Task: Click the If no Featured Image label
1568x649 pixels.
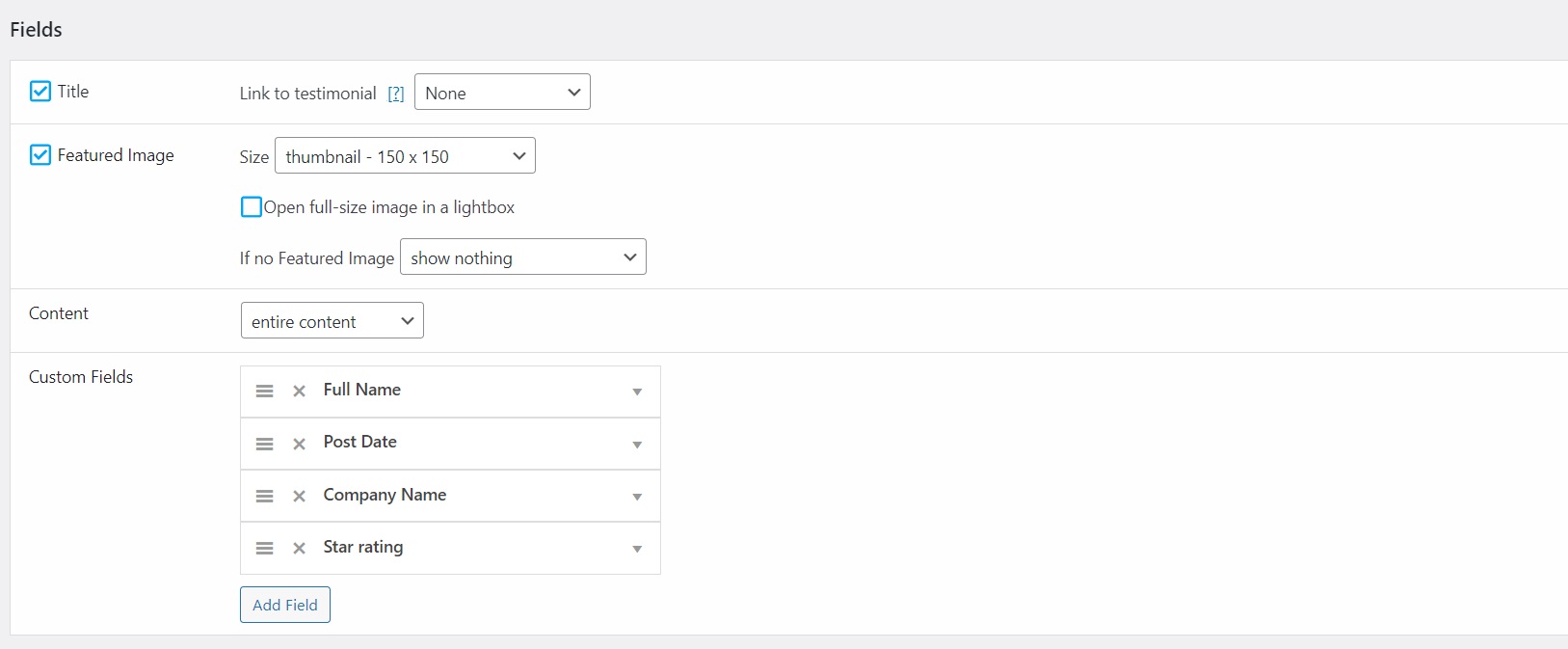Action: tap(317, 258)
